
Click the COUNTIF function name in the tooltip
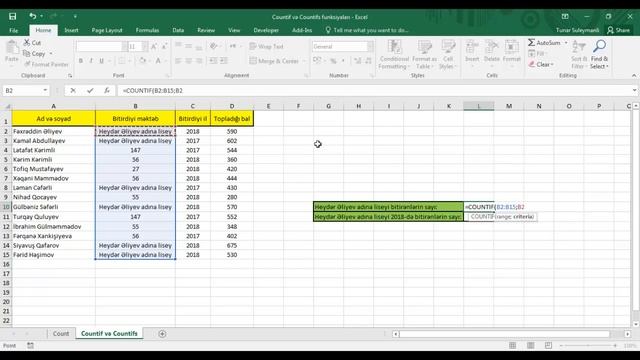482,217
